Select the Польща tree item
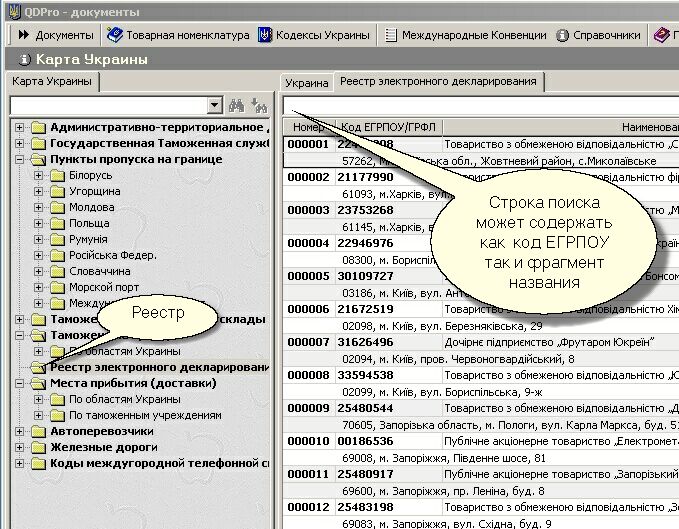This screenshot has height=529, width=679. pos(89,223)
